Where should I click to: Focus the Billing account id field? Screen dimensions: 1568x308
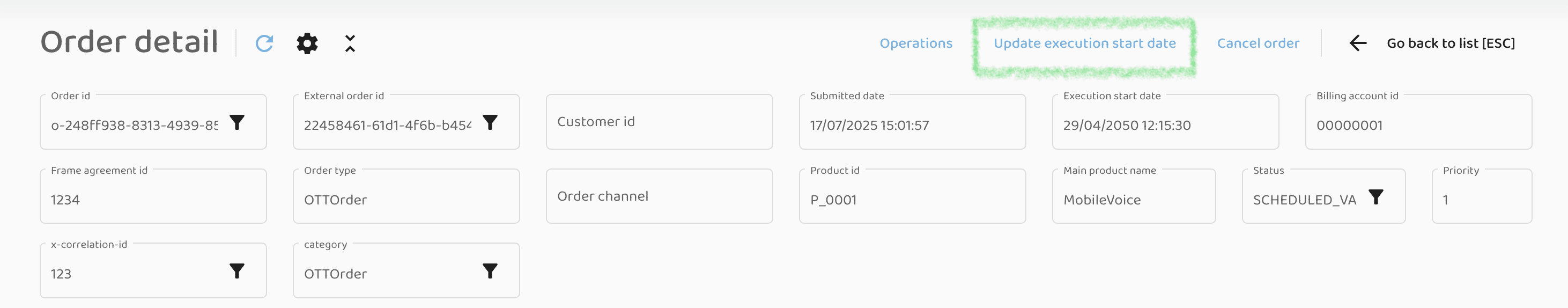point(1418,125)
